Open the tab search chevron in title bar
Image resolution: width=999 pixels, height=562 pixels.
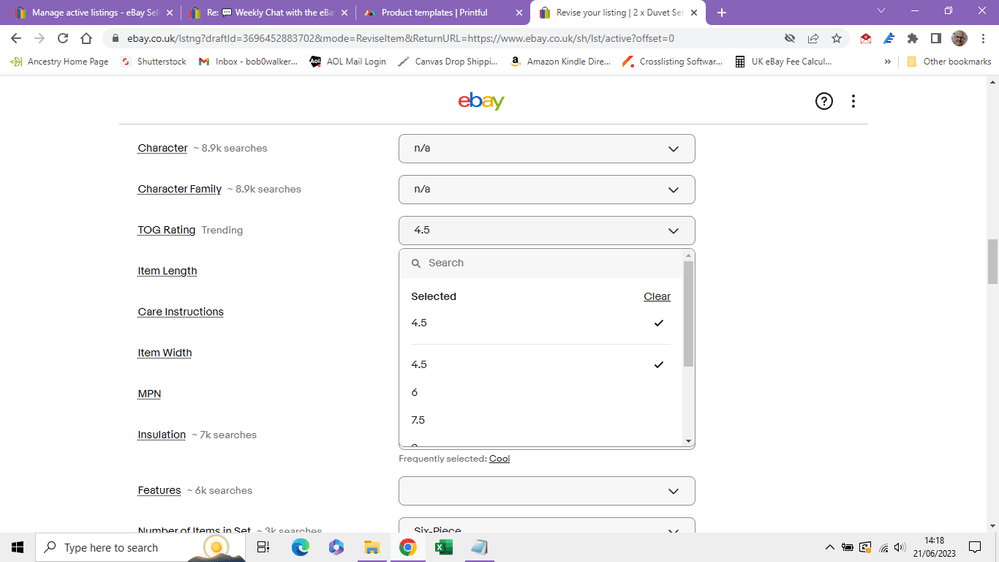[881, 11]
